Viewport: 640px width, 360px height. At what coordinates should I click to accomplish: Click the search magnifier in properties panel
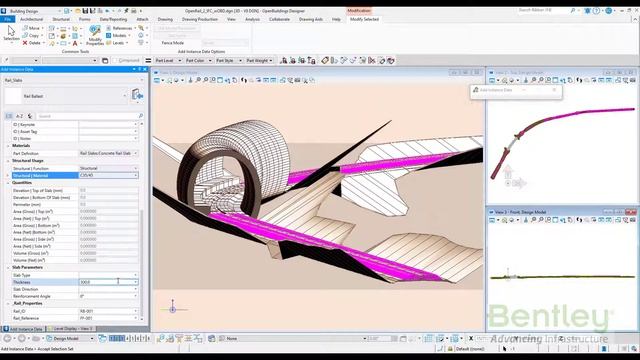(x=141, y=116)
